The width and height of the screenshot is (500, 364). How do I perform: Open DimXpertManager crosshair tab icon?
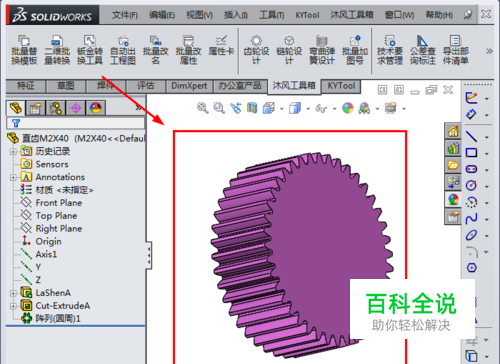76,108
